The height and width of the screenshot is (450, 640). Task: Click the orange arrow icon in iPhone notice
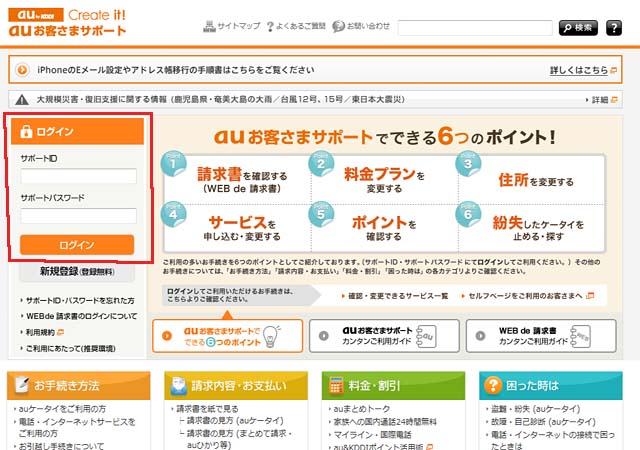(22, 70)
